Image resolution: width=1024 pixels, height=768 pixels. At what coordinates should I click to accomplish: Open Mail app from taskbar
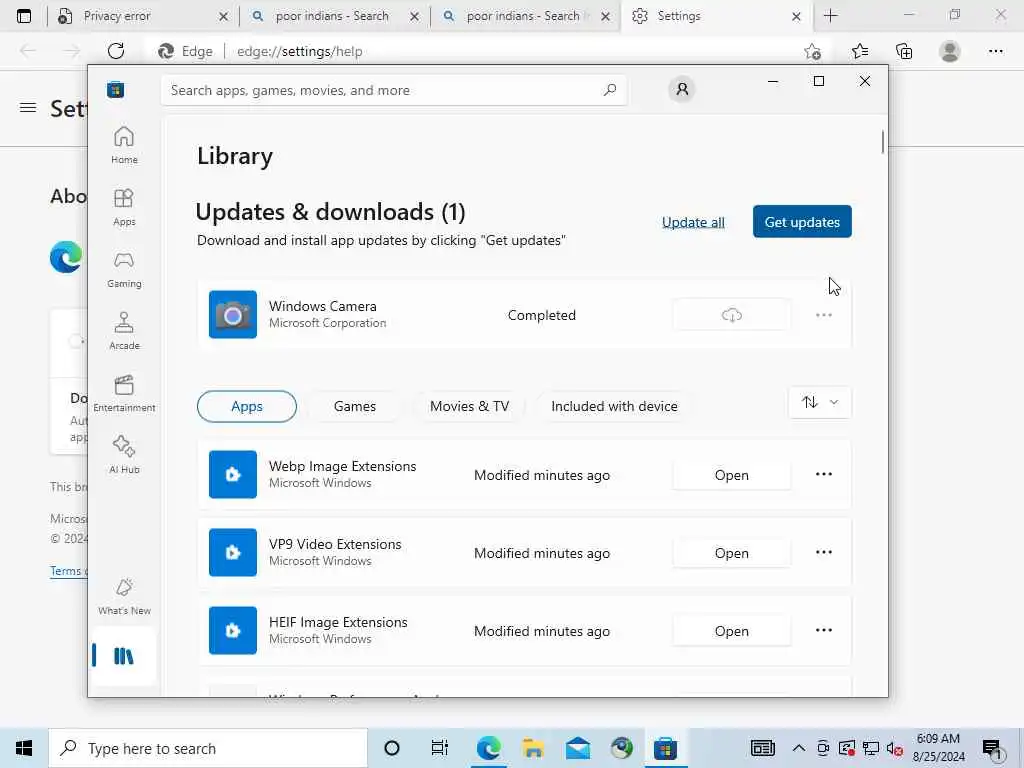(x=577, y=748)
